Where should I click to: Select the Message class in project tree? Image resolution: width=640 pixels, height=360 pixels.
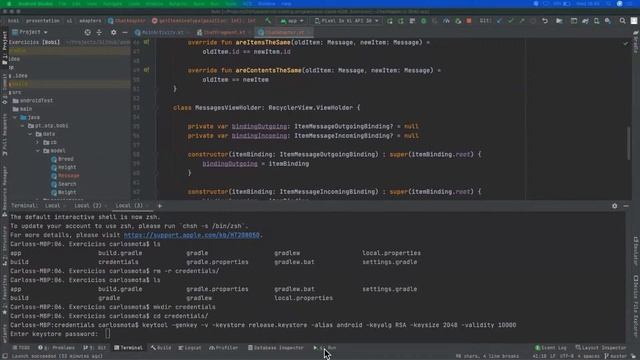coord(65,176)
